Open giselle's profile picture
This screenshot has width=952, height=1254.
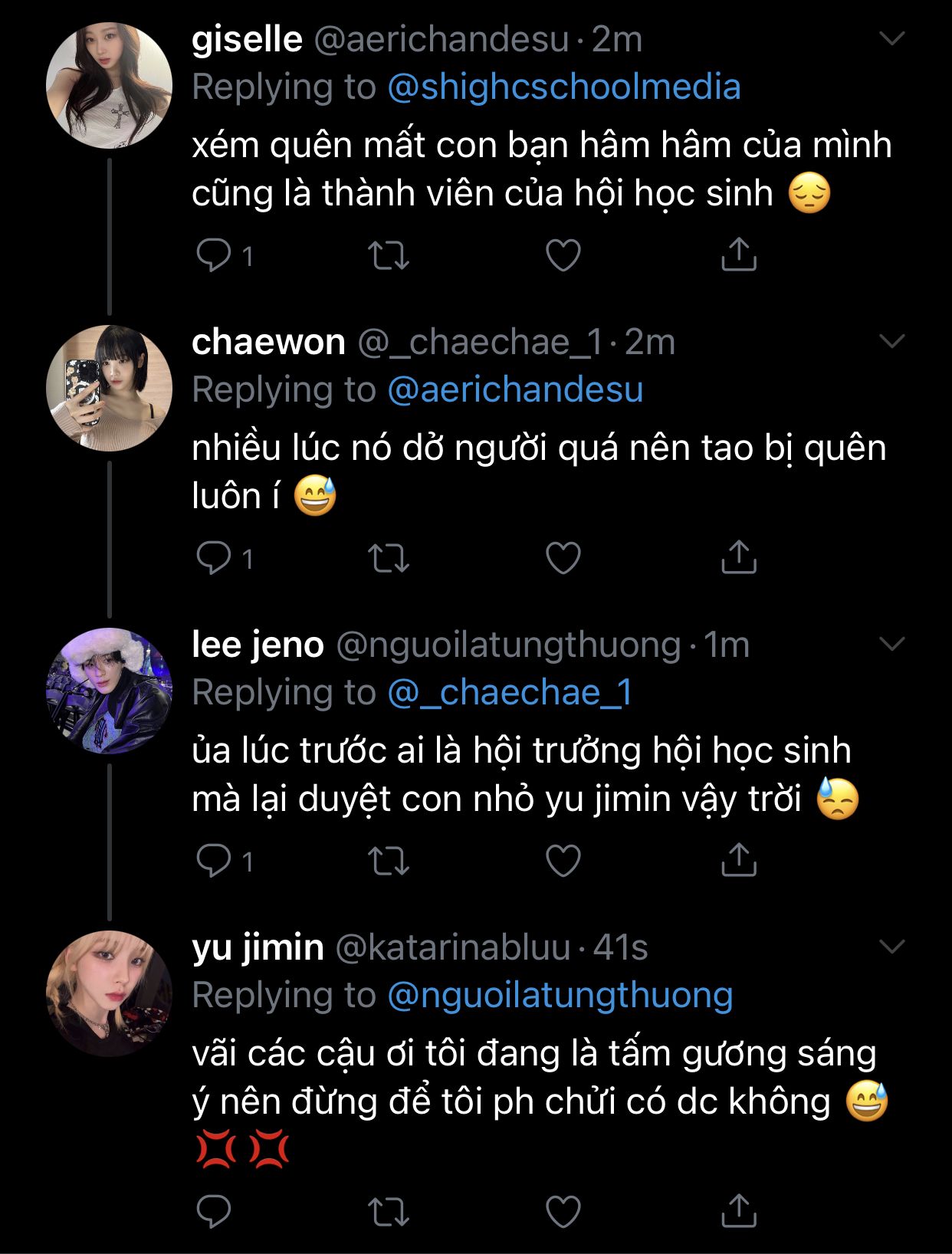pos(109,85)
